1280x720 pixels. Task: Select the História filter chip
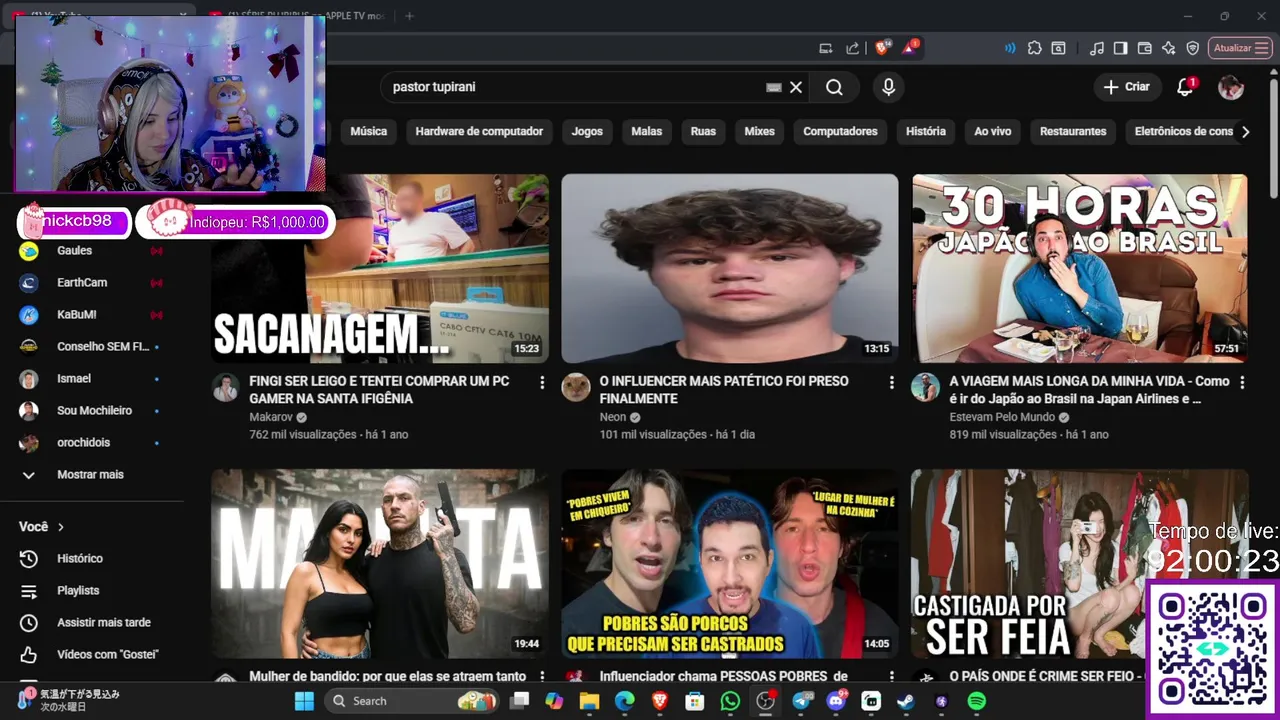click(925, 131)
